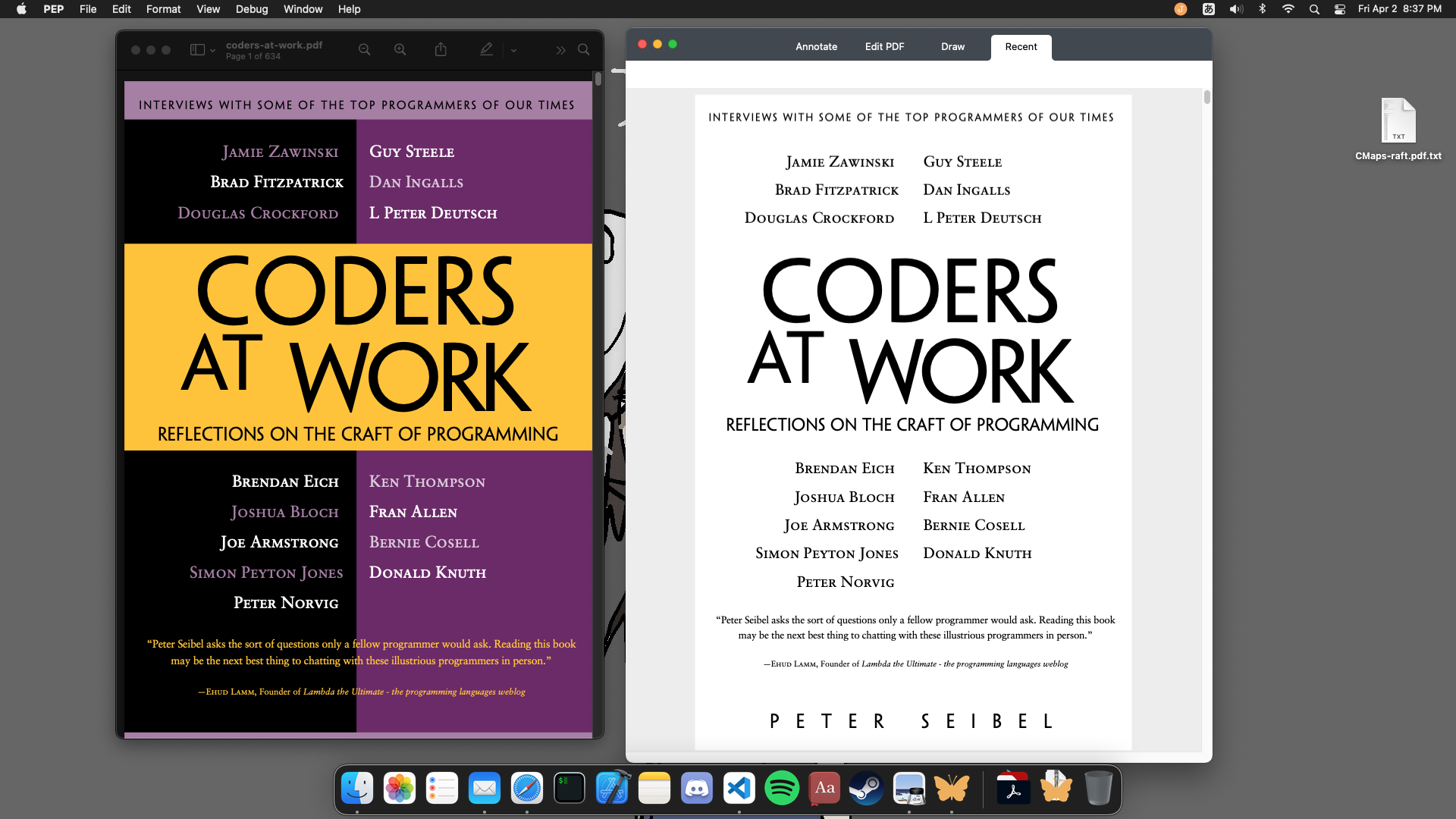The height and width of the screenshot is (819, 1456).
Task: Open the highlight color dropdown arrow
Action: (513, 51)
